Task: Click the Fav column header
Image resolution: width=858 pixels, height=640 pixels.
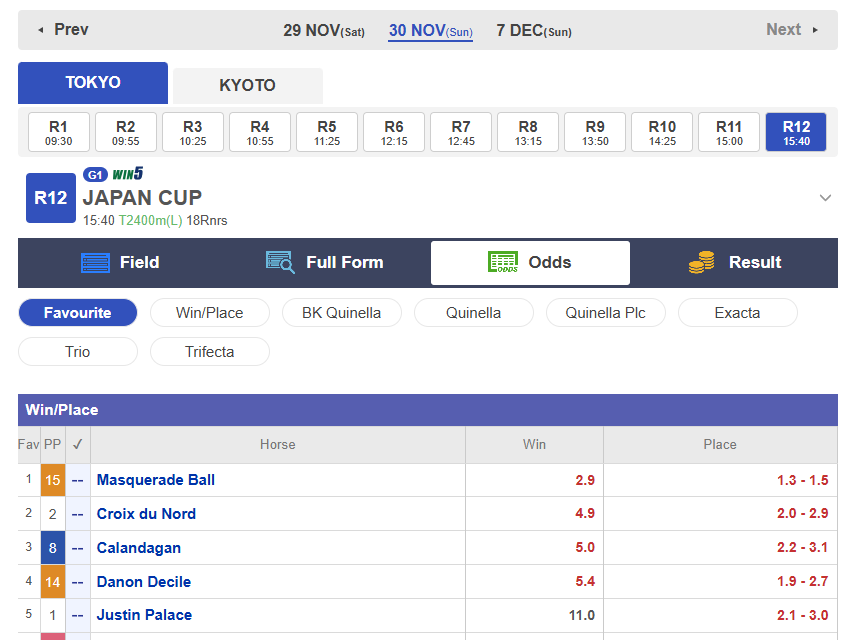Action: tap(28, 444)
